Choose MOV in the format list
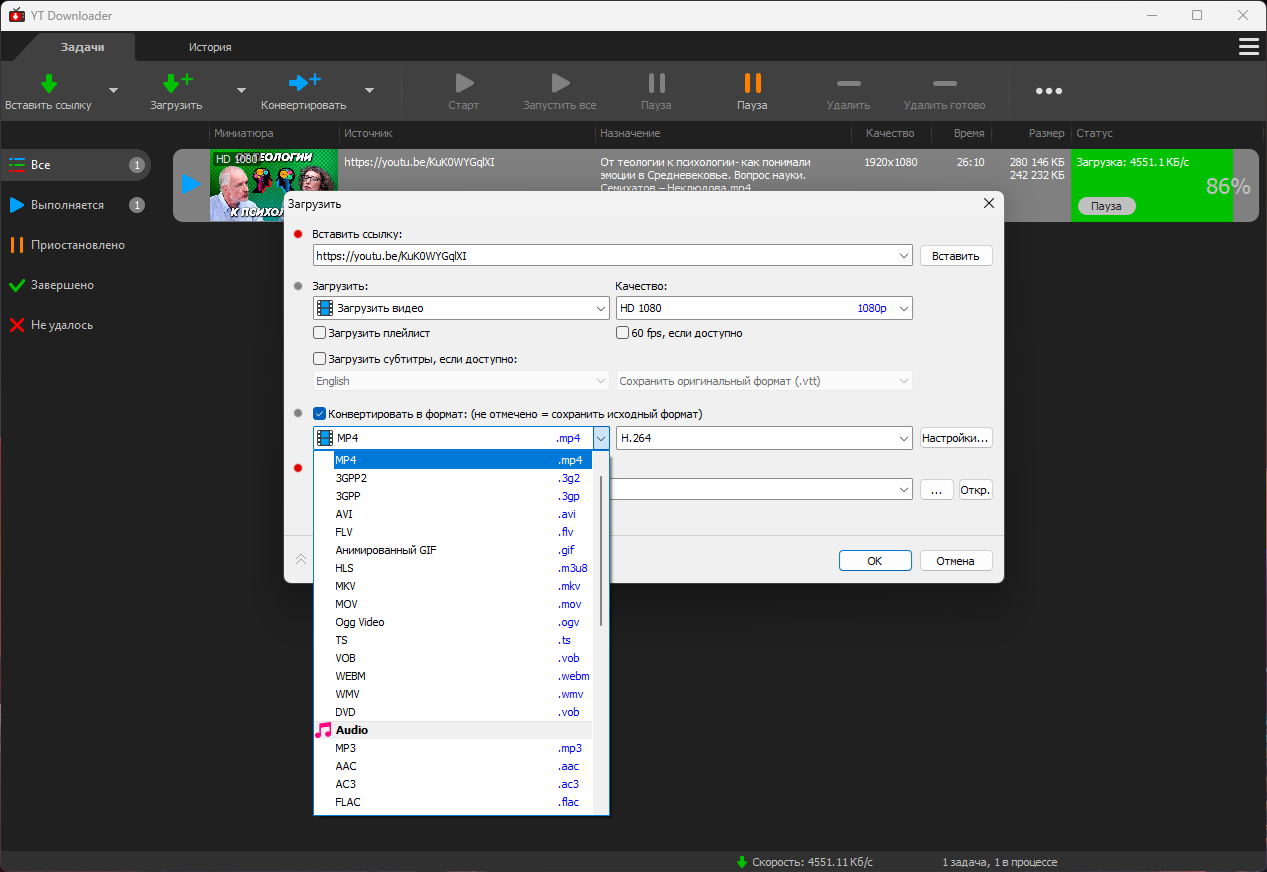The width and height of the screenshot is (1267, 872). tap(453, 604)
